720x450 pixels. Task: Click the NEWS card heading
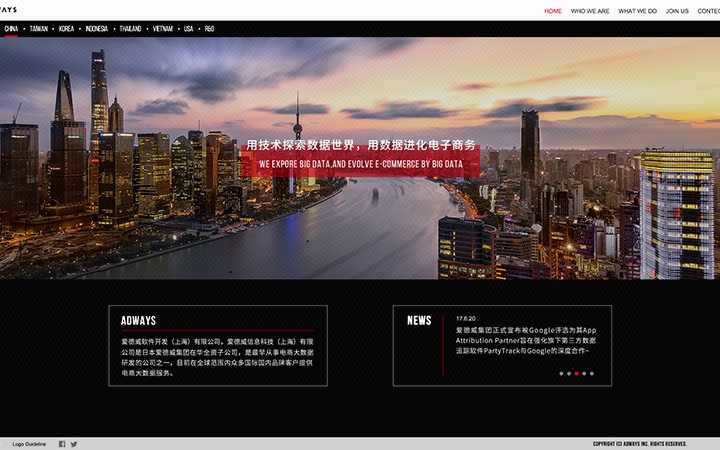coord(419,321)
